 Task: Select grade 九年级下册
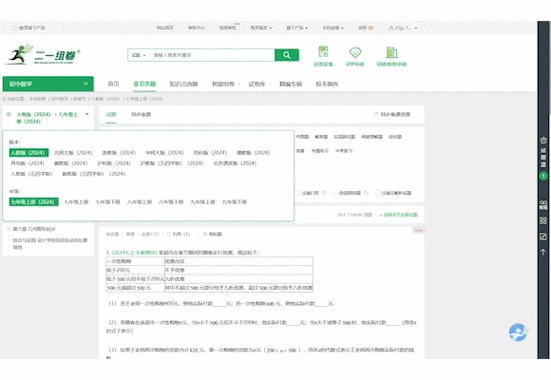(x=234, y=202)
